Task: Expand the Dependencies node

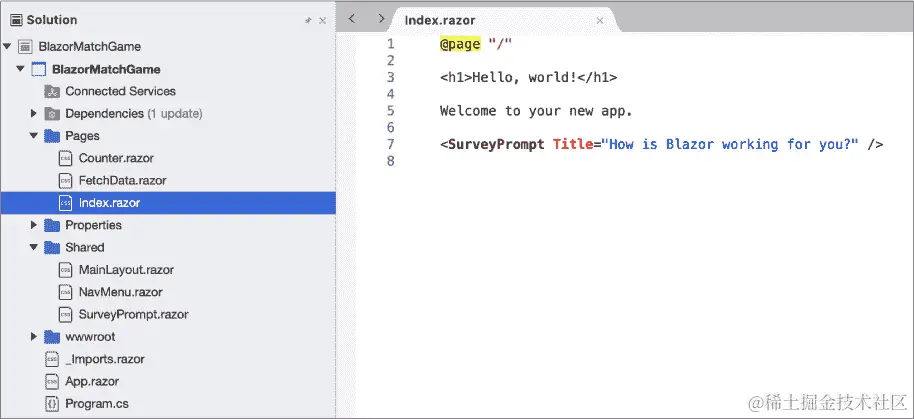Action: (x=34, y=114)
